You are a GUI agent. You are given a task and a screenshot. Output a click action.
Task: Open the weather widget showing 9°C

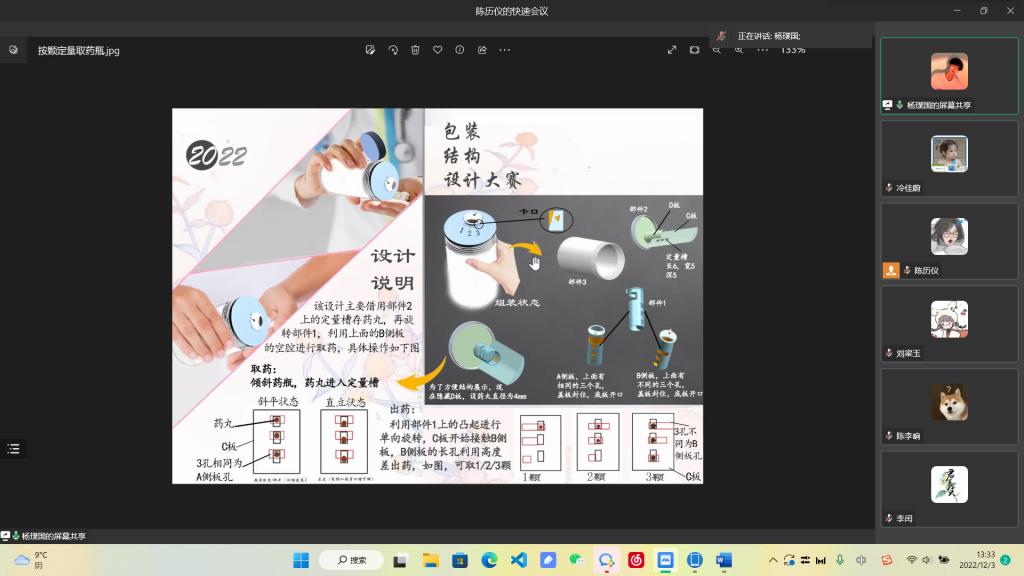[x=30, y=560]
